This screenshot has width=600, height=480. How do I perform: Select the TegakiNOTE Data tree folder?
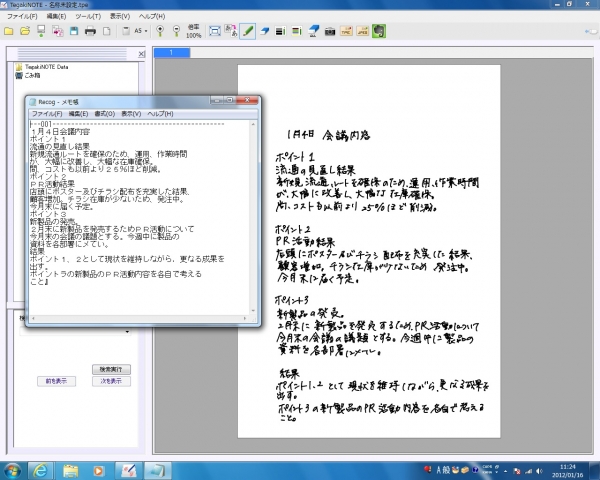46,66
